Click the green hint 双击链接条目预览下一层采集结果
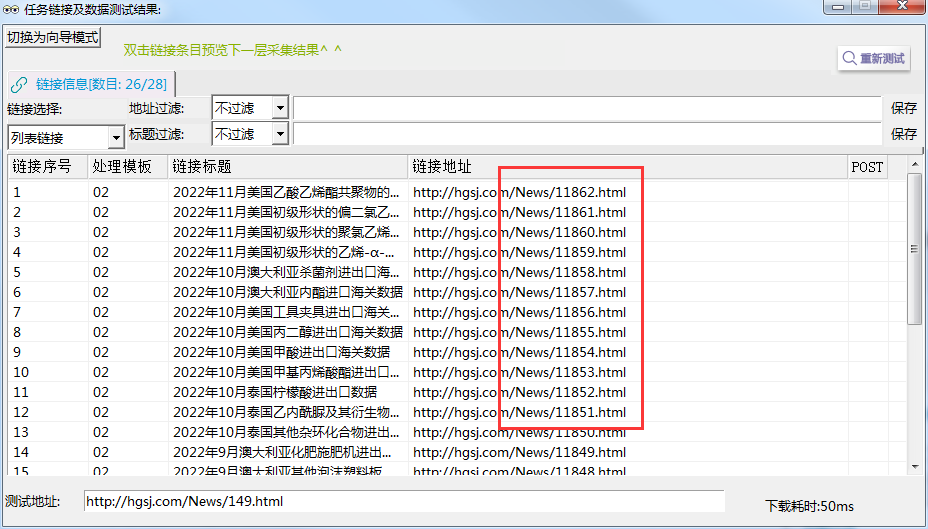This screenshot has height=529, width=928. pos(232,50)
